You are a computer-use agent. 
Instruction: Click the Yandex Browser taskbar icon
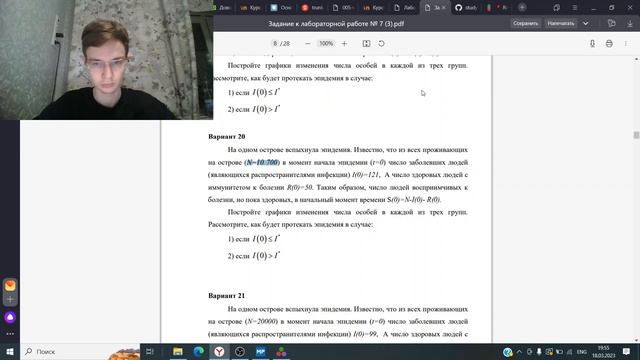tap(219, 351)
